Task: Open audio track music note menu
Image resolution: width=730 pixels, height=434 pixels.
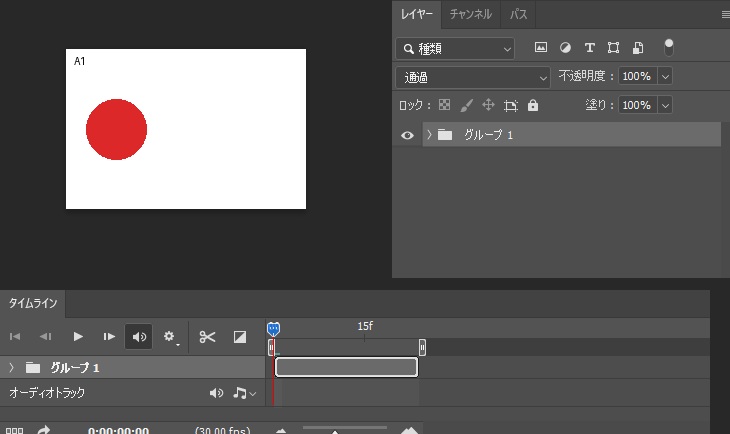Action: click(x=244, y=393)
